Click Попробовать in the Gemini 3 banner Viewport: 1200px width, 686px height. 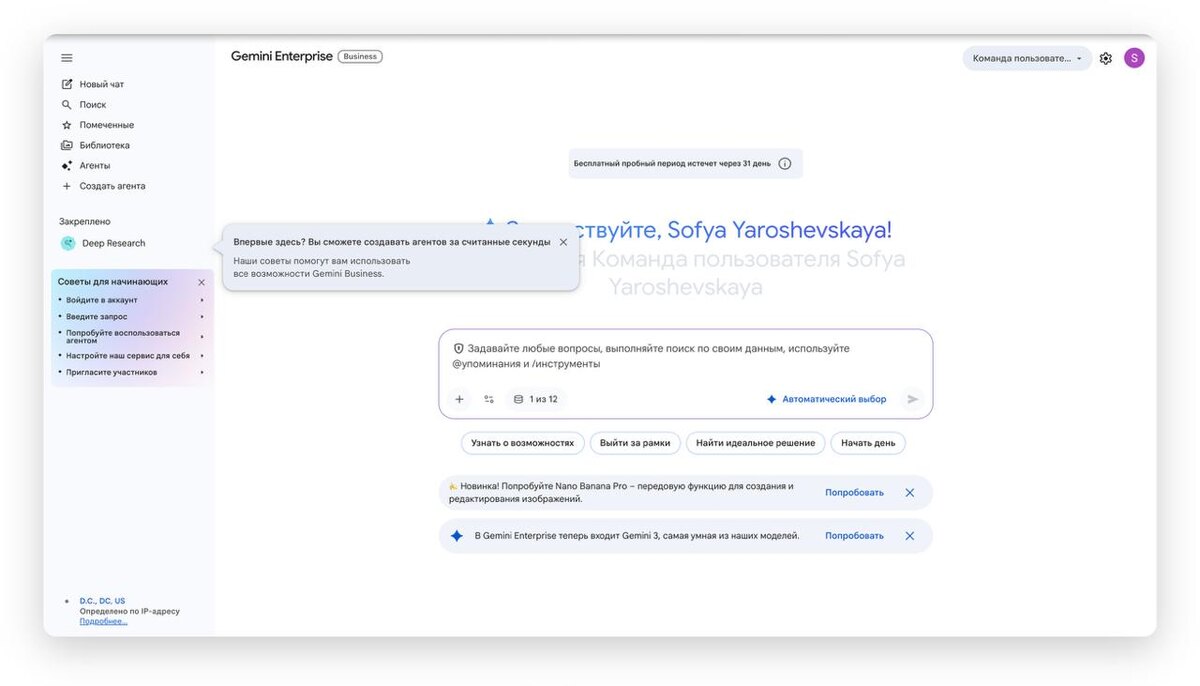point(855,536)
